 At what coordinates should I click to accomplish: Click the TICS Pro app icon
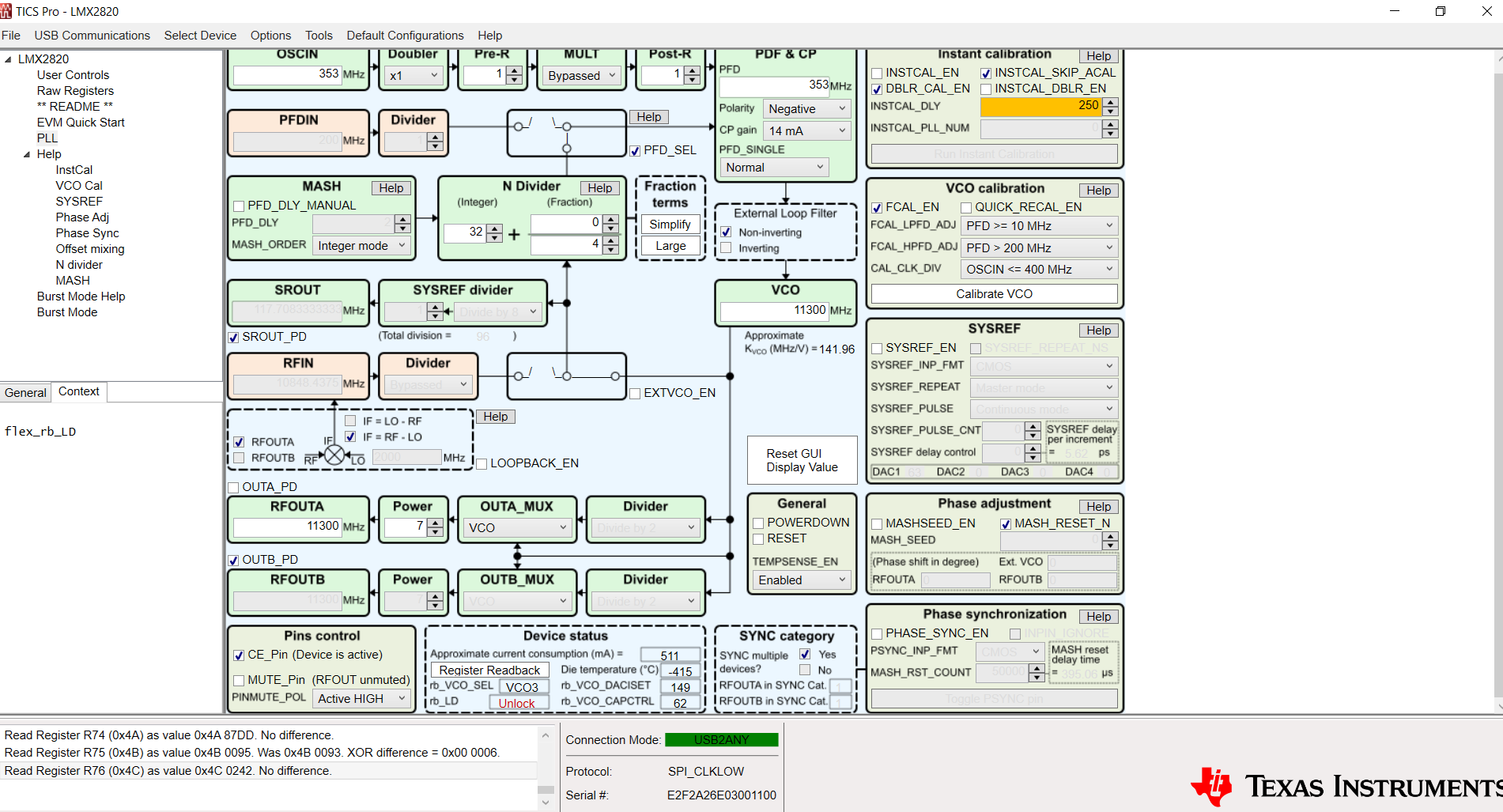tap(6, 11)
